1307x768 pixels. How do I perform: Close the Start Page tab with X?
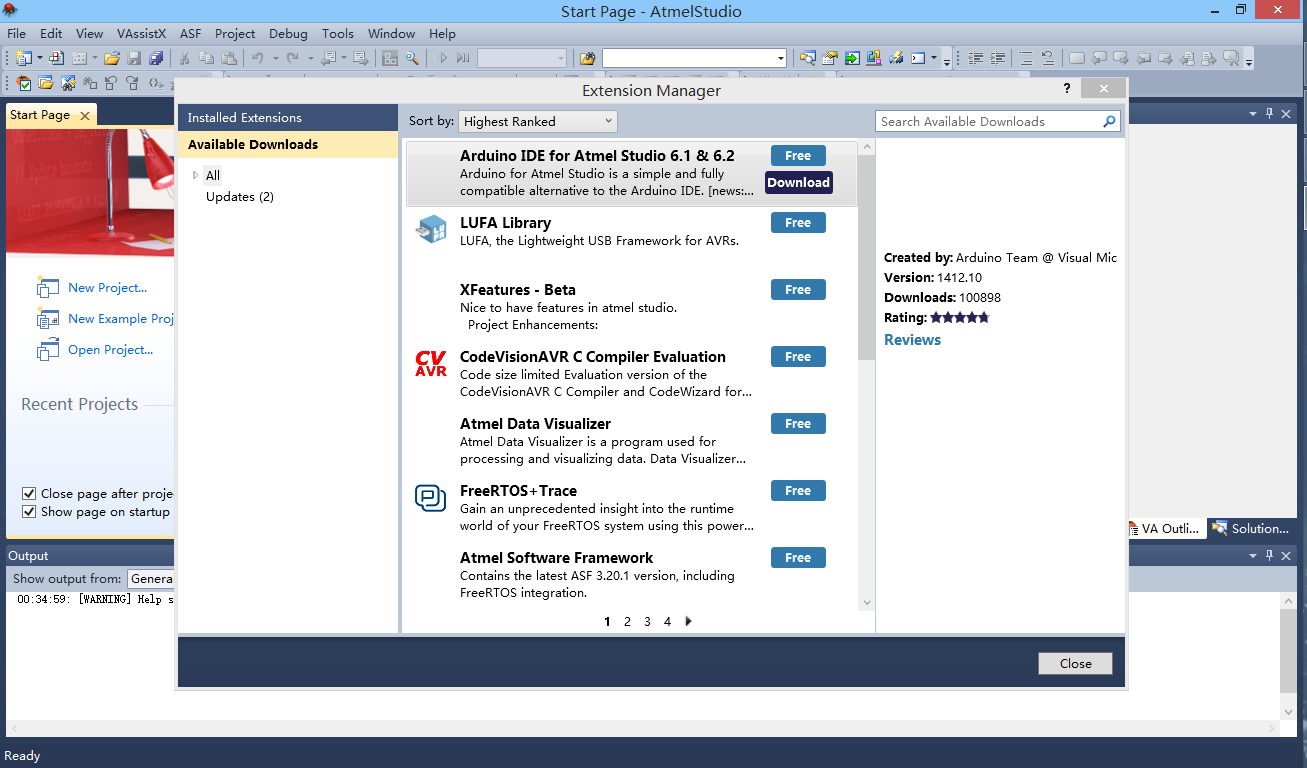(x=85, y=116)
